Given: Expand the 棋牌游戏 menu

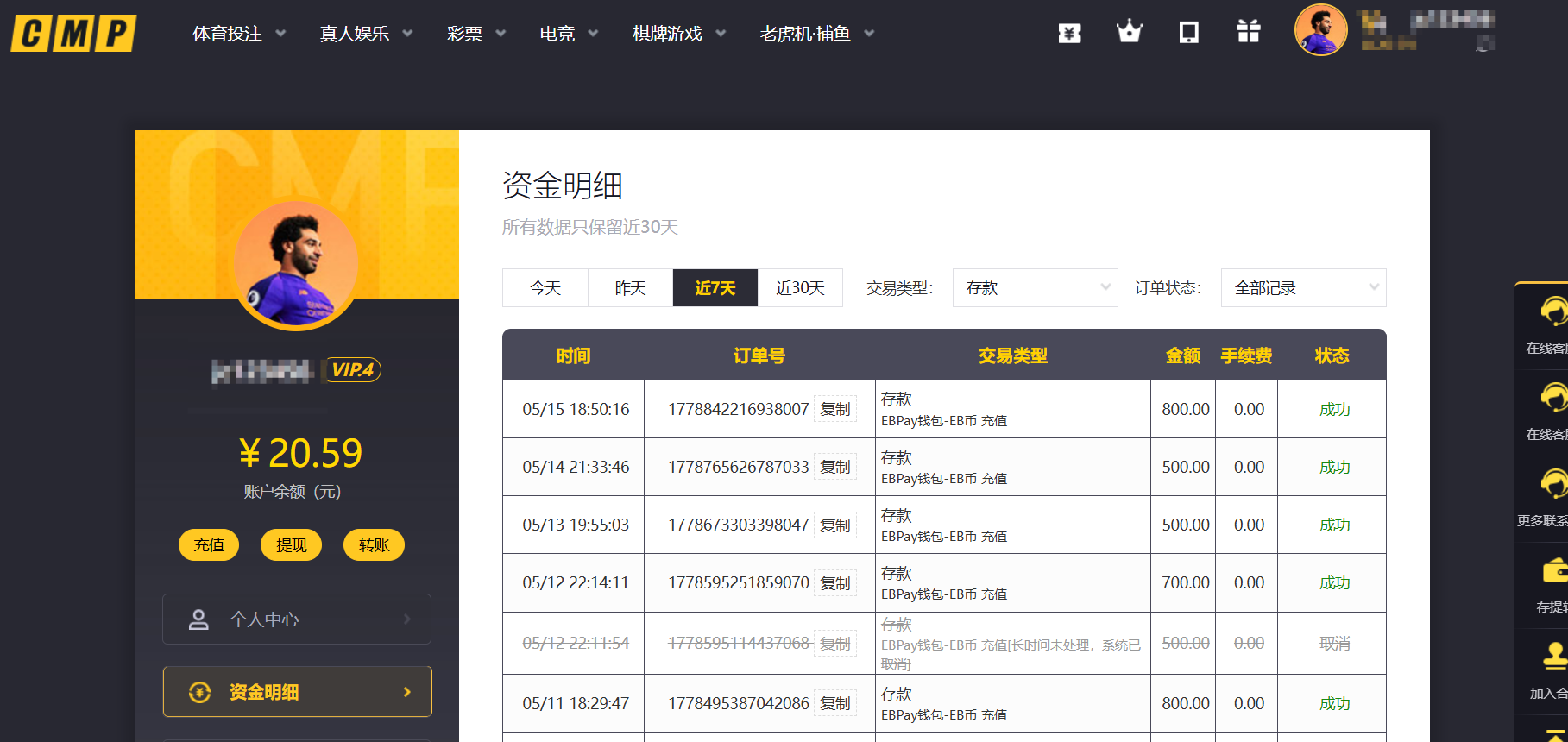Looking at the screenshot, I should click(679, 34).
